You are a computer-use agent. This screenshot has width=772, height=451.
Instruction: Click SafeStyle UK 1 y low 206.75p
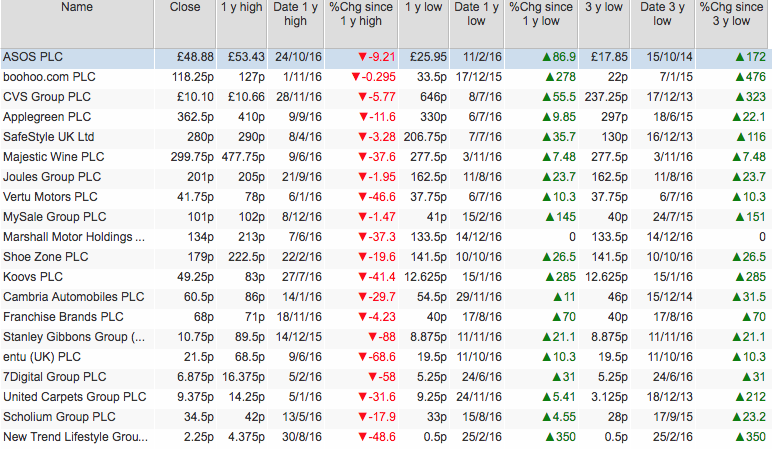(x=425, y=137)
